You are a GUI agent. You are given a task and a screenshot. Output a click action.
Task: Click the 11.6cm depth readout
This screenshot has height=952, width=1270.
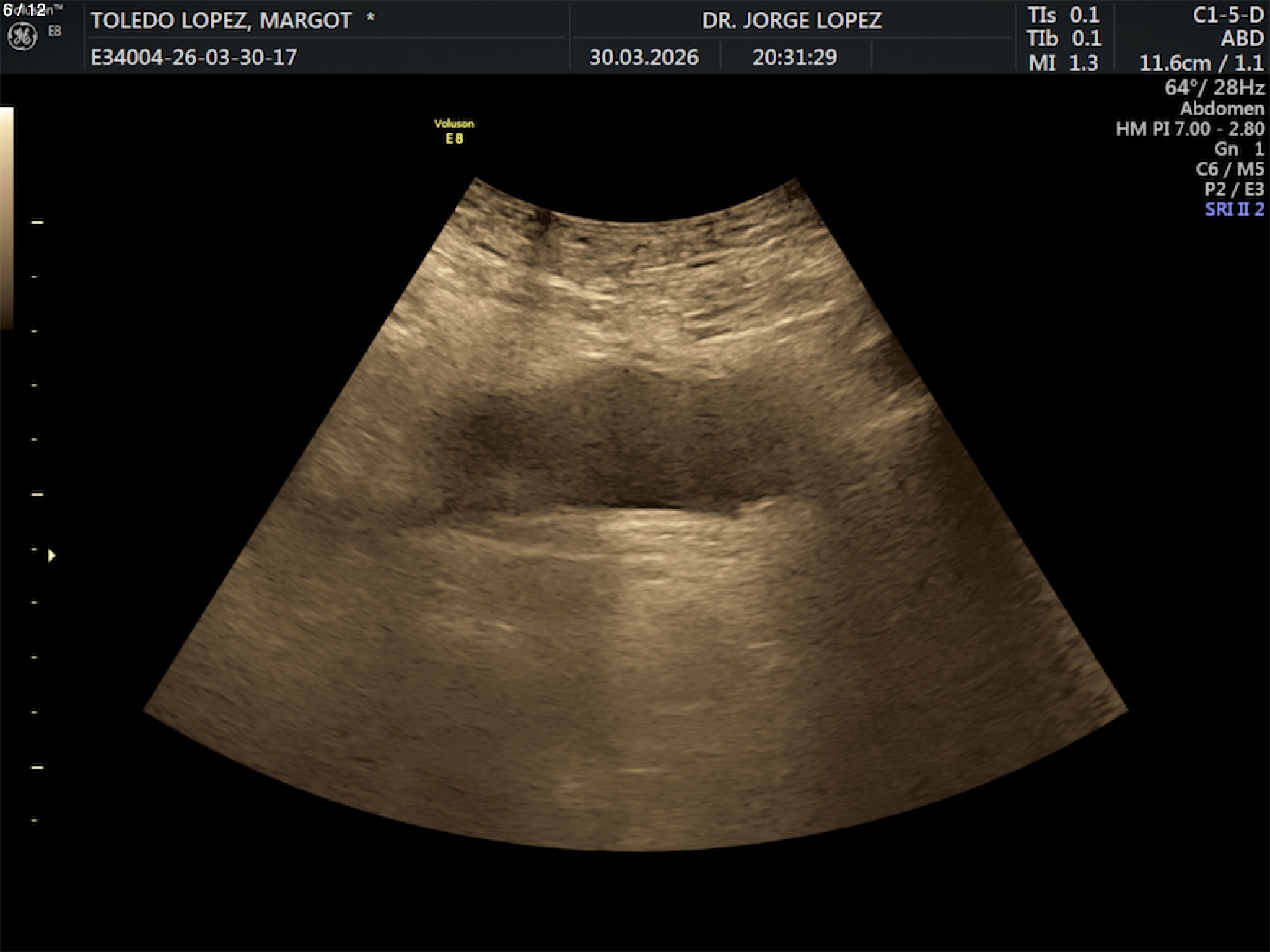point(1176,63)
